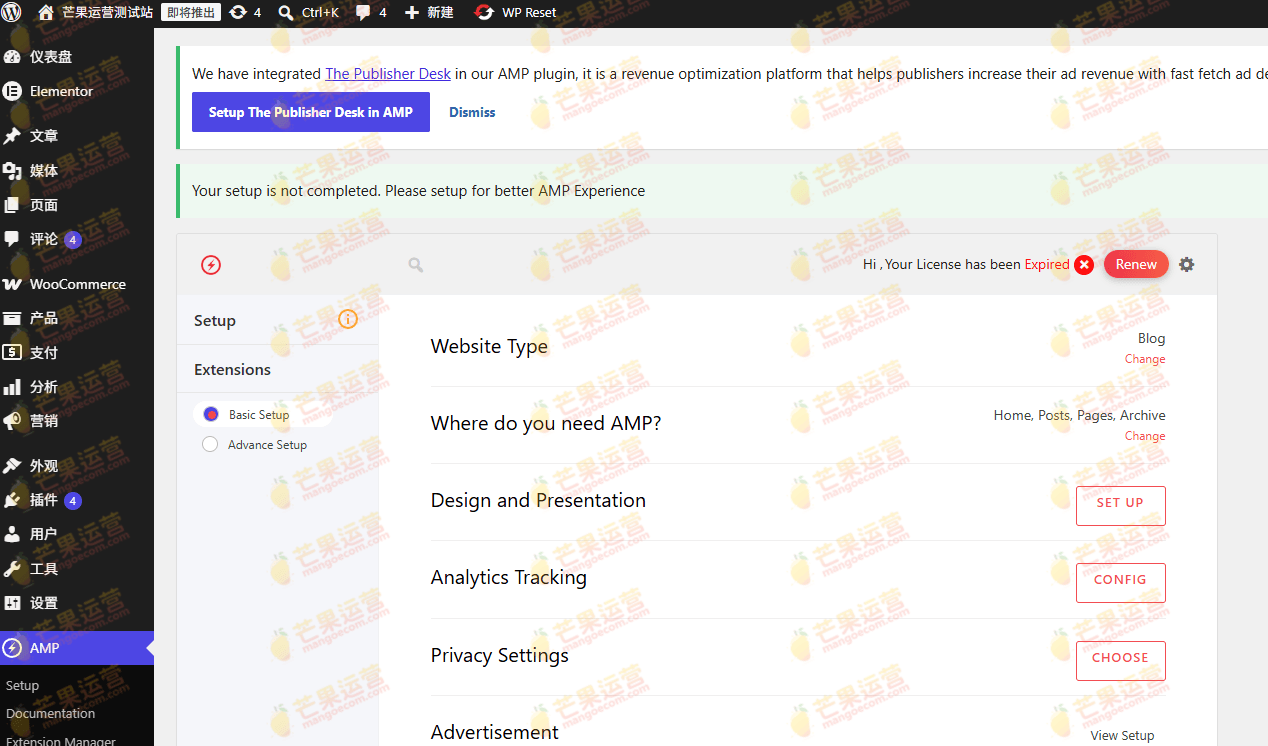Click the 分析 analytics bar icon
The width and height of the screenshot is (1268, 746).
click(x=12, y=387)
